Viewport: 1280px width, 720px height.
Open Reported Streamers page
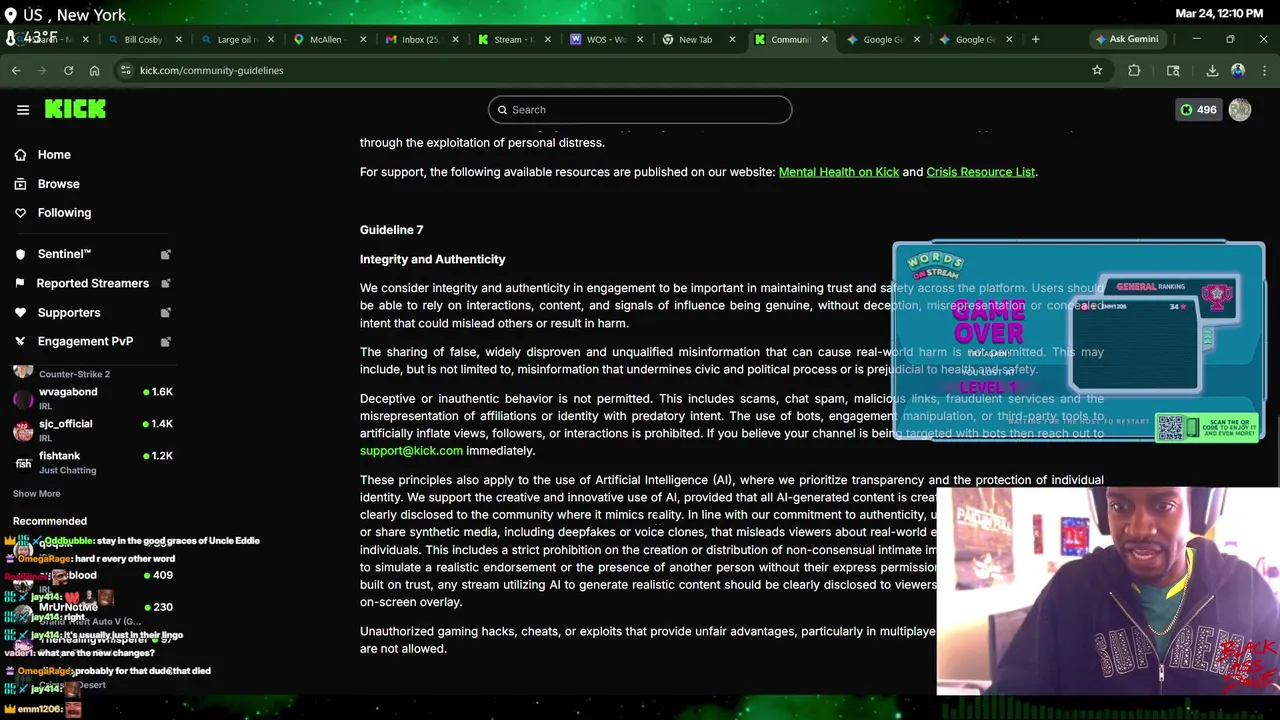[91, 283]
